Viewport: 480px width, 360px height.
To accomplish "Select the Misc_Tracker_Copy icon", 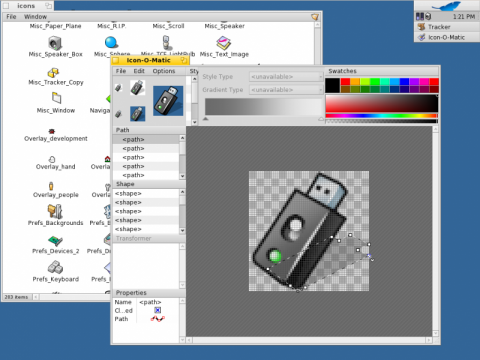I will coord(53,72).
